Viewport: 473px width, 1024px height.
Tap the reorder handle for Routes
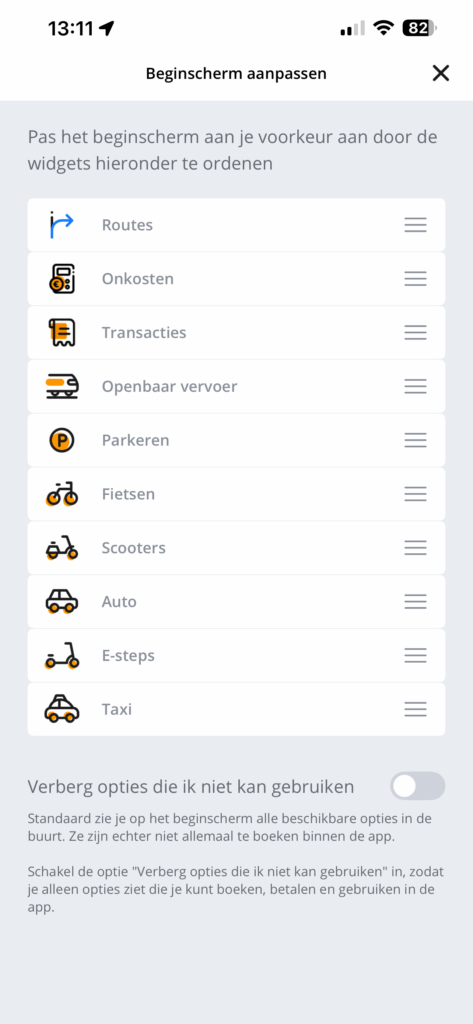(x=416, y=225)
